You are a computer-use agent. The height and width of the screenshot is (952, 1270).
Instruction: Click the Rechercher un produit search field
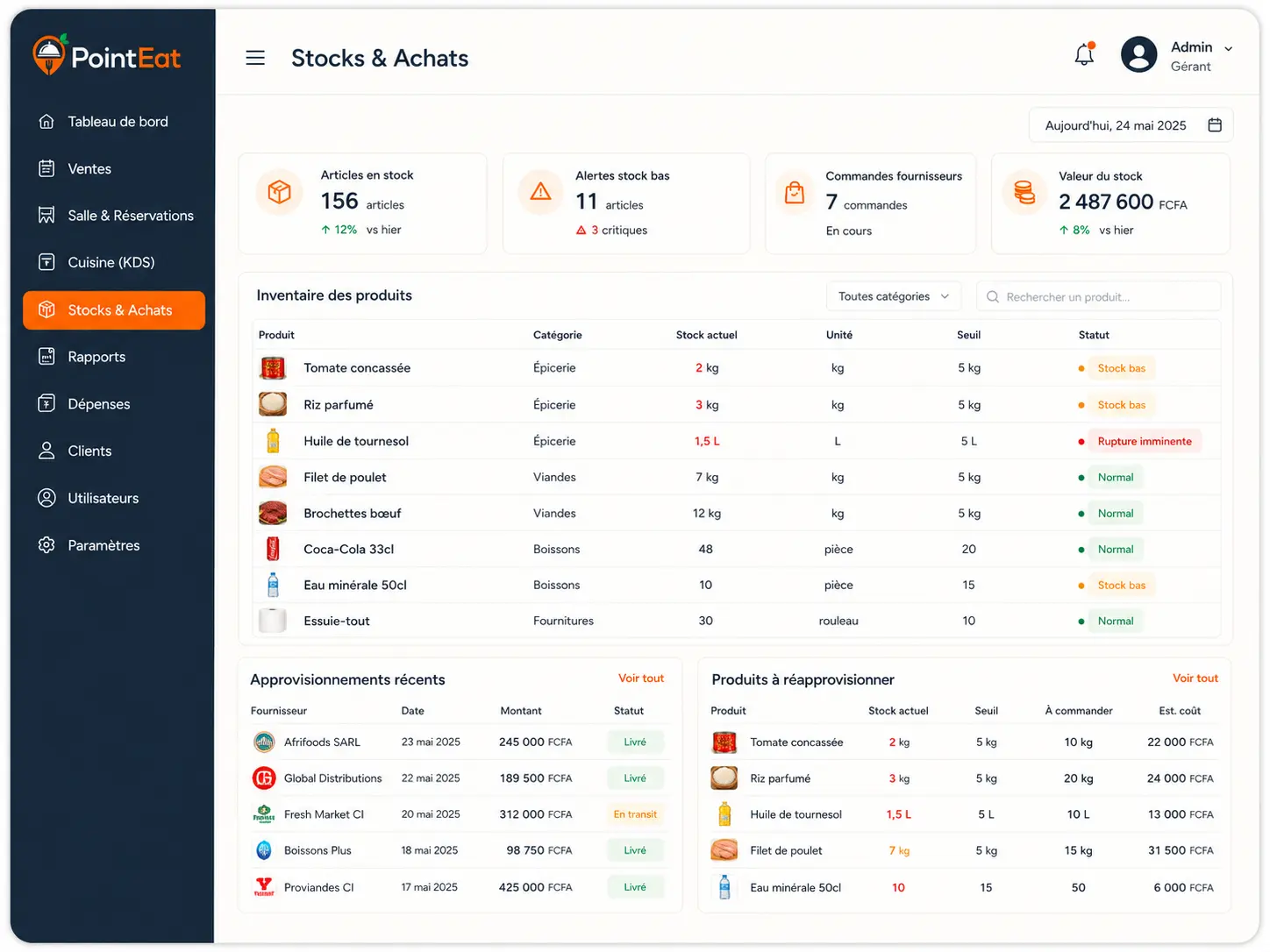[1098, 296]
